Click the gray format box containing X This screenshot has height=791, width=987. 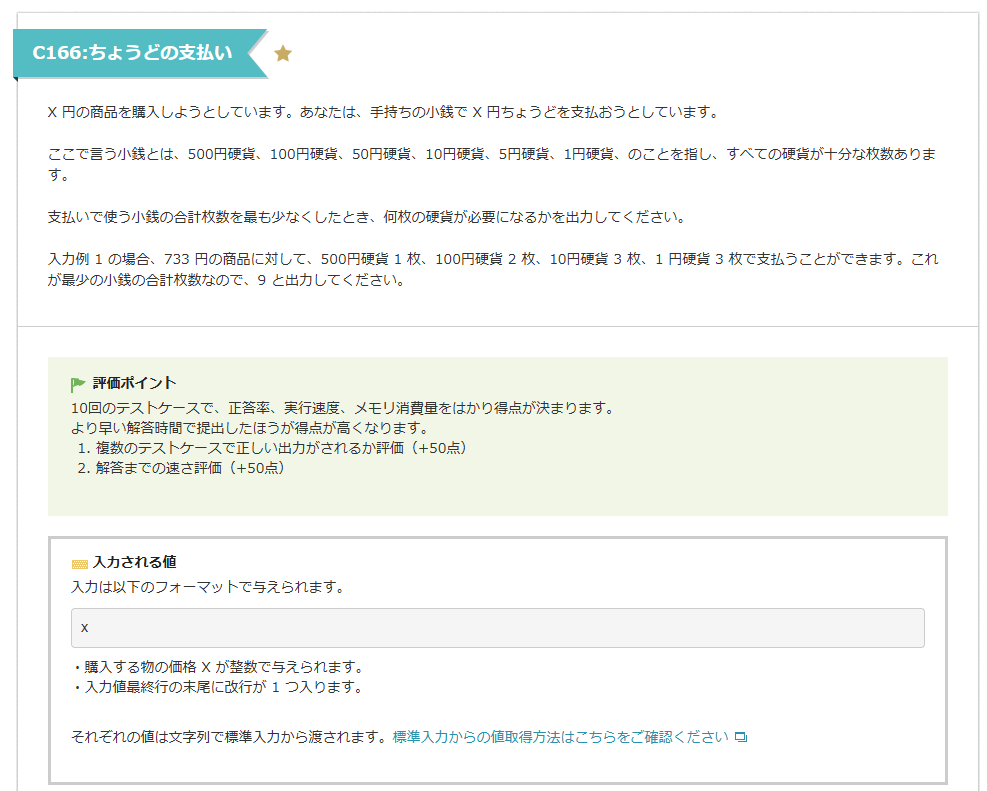point(497,628)
